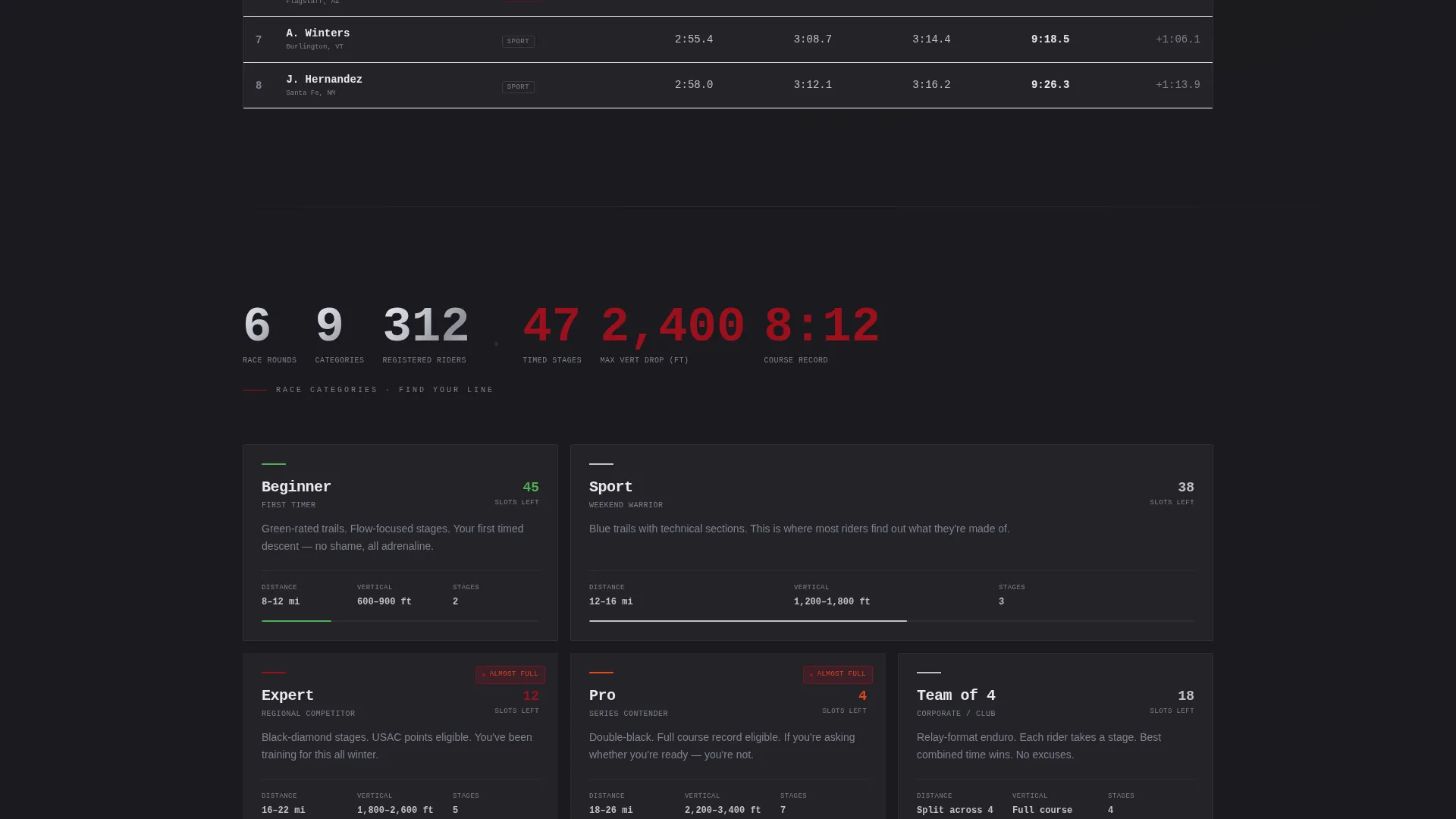Click the 312 registered riders stat
This screenshot has width=1456, height=819.
point(425,334)
